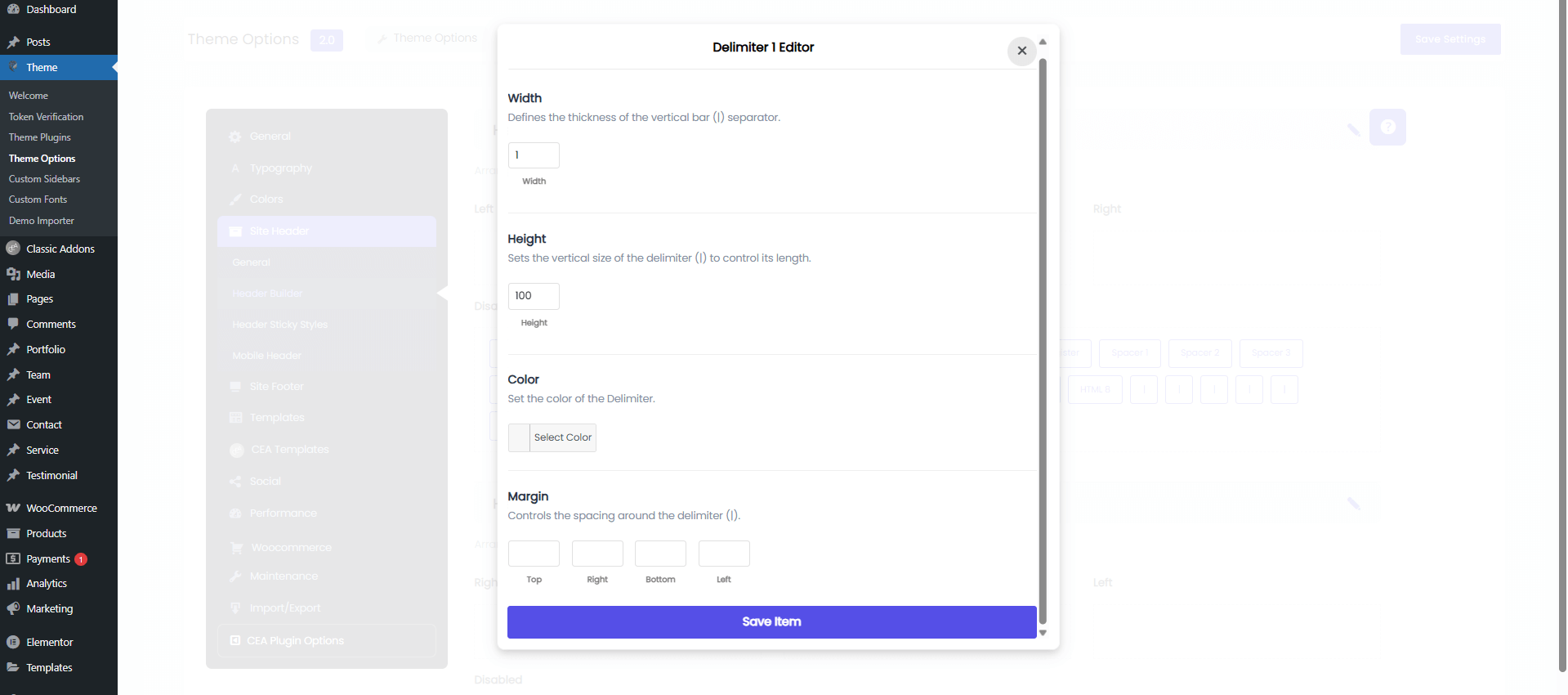1568x695 pixels.
Task: Open Marketing megaphone icon
Action: pyautogui.click(x=13, y=609)
